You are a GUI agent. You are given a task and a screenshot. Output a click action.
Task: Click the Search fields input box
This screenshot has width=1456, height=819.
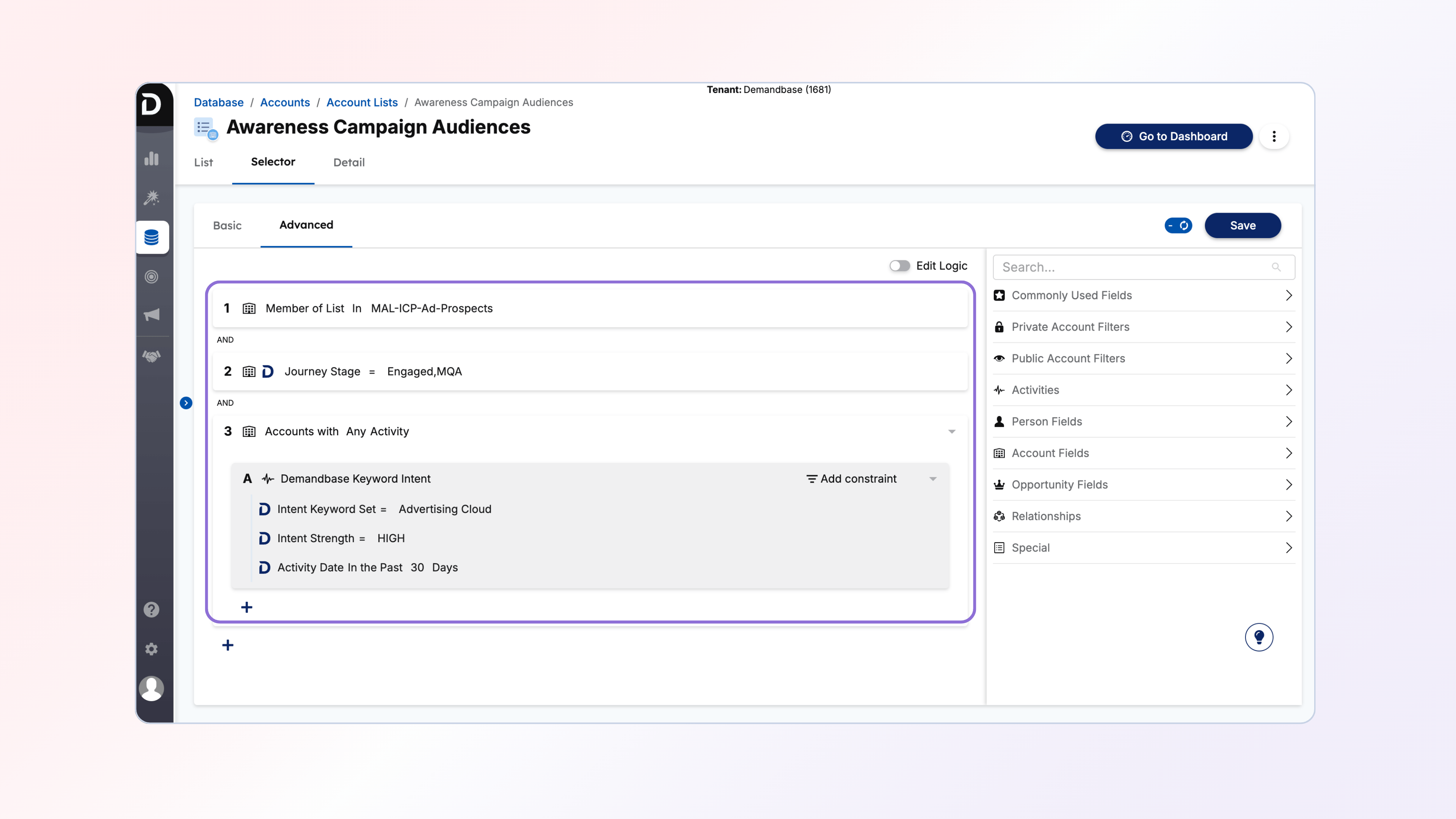1144,267
